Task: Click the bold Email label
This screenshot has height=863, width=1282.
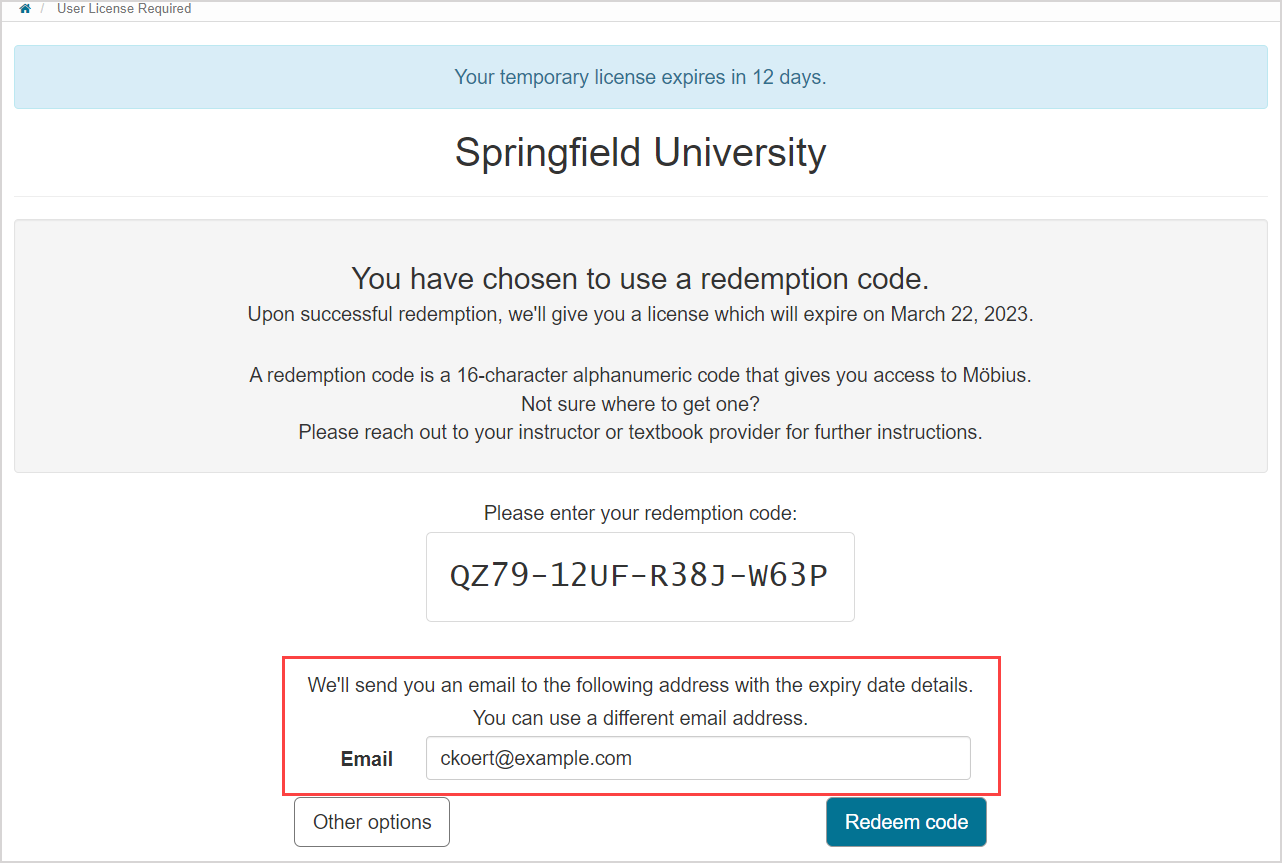Action: click(x=367, y=759)
